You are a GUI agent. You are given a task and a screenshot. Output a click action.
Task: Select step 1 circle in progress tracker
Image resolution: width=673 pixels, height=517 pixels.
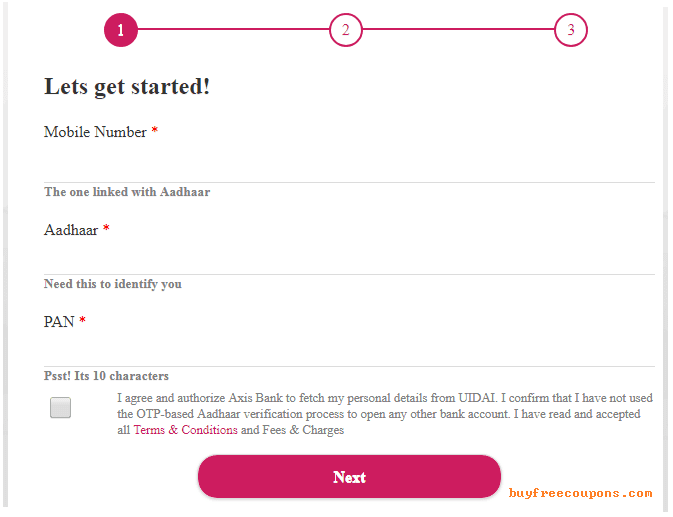tap(121, 30)
